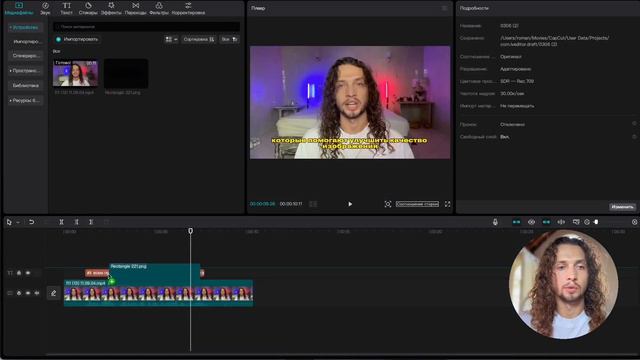Hide the main video track
Image resolution: width=640 pixels, height=360 pixels.
click(x=28, y=293)
